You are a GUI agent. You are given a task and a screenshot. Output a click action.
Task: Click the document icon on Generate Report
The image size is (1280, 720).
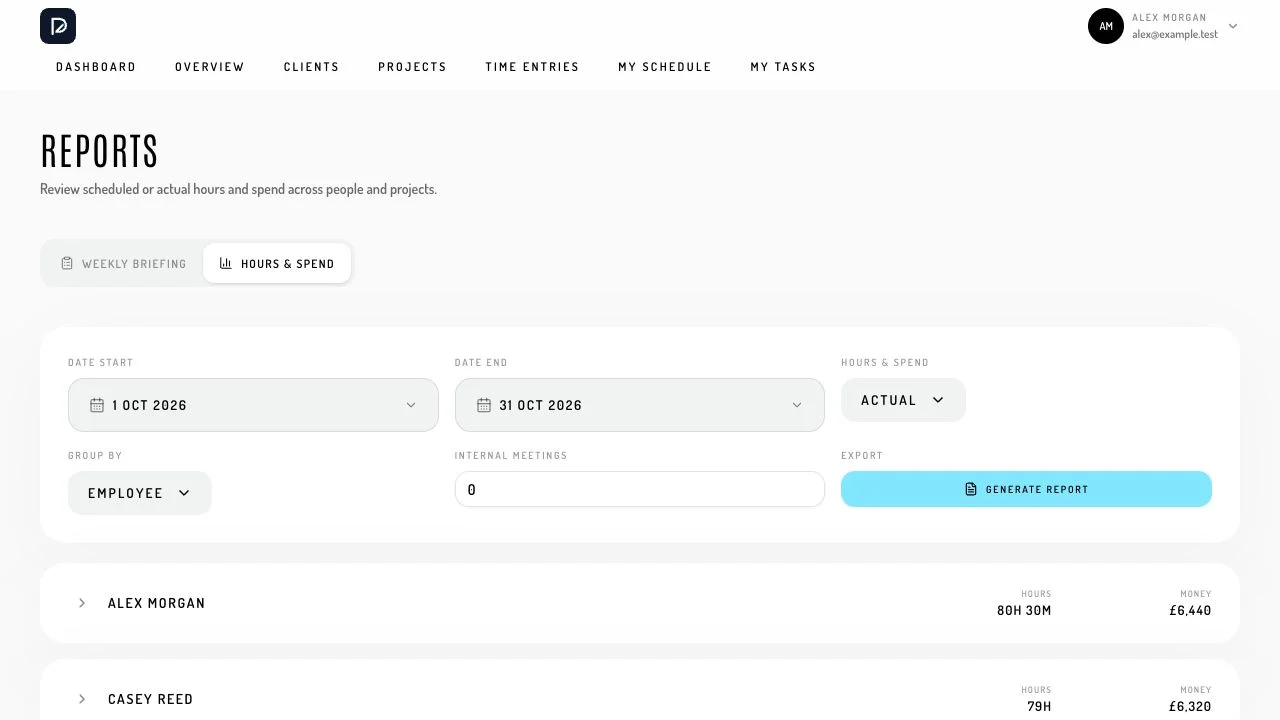pyautogui.click(x=971, y=489)
